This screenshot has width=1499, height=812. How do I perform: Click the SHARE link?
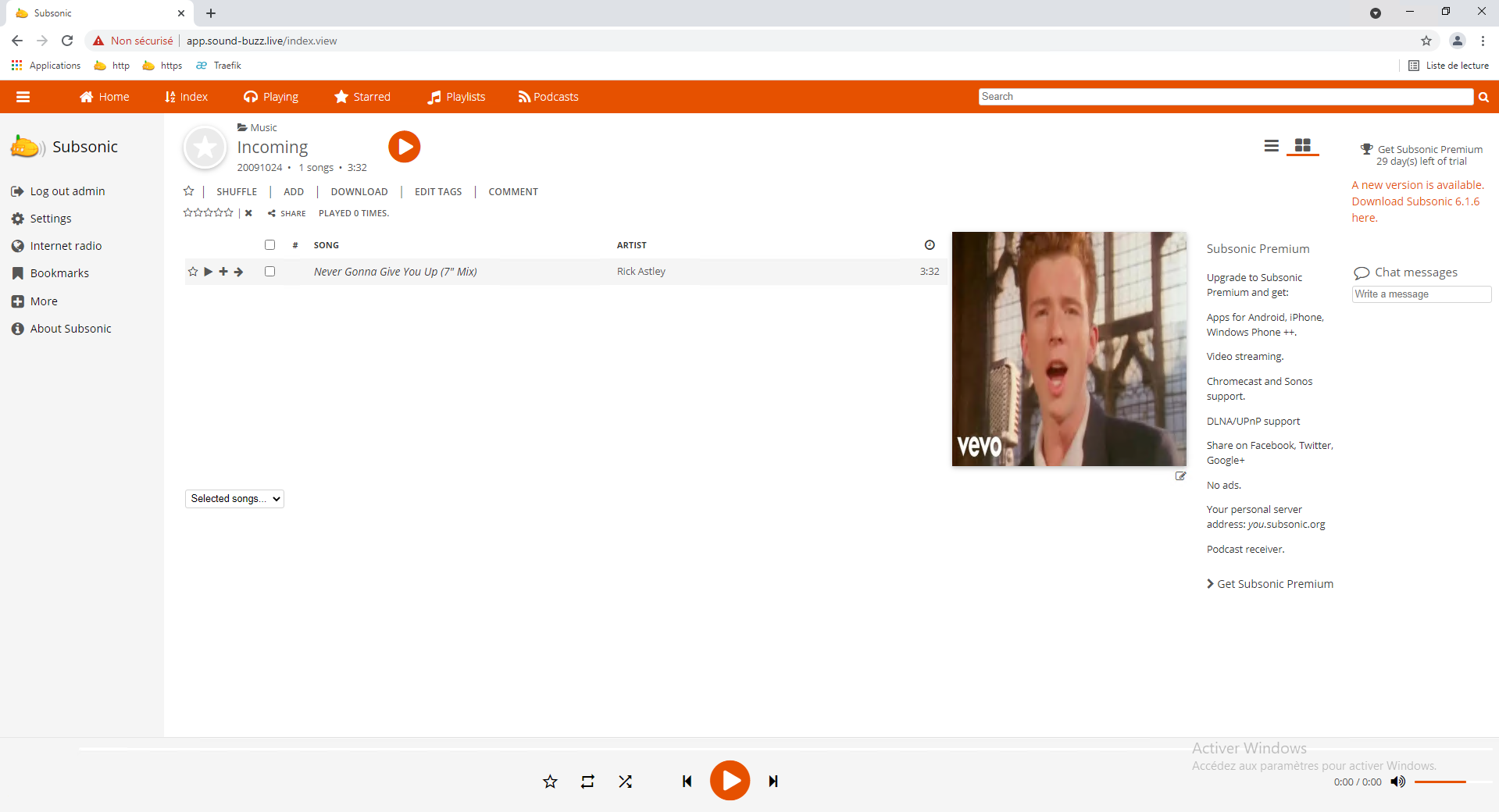pos(287,213)
